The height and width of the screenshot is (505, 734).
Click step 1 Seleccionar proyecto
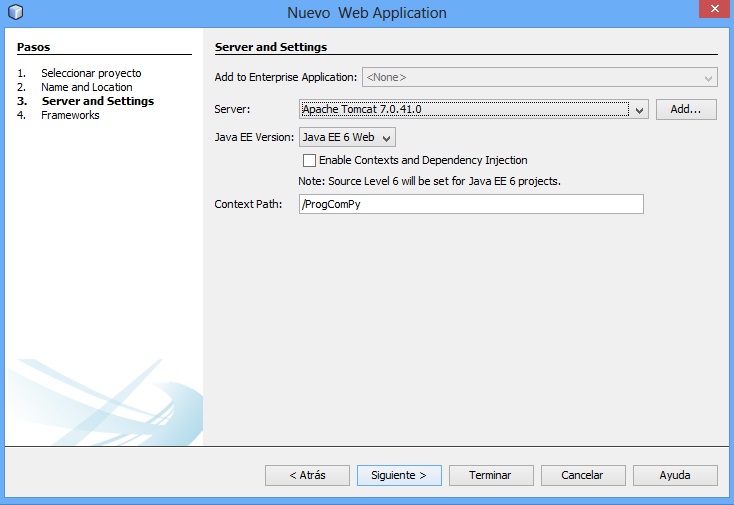point(91,73)
